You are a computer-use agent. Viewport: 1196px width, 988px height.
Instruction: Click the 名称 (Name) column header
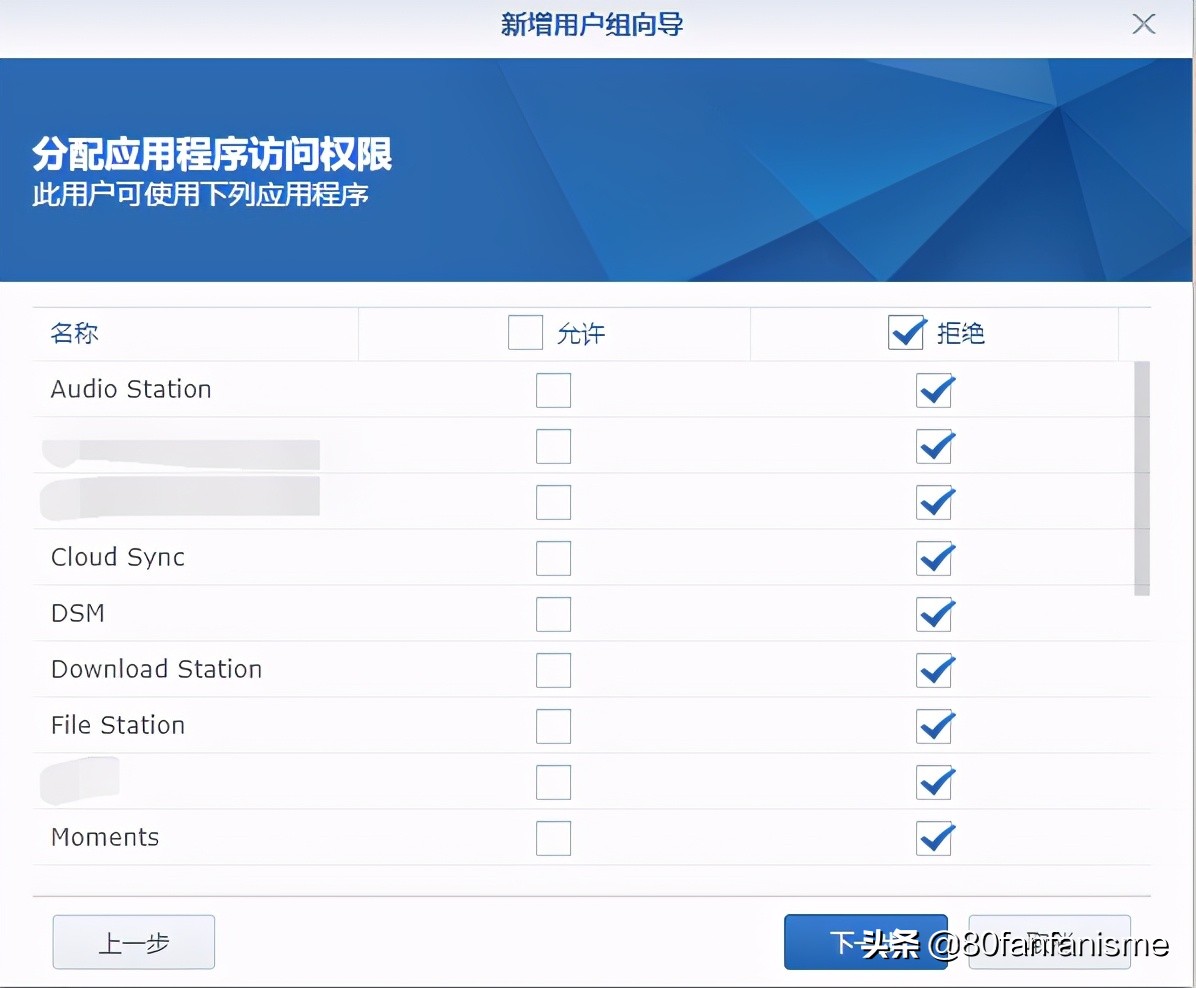point(75,333)
